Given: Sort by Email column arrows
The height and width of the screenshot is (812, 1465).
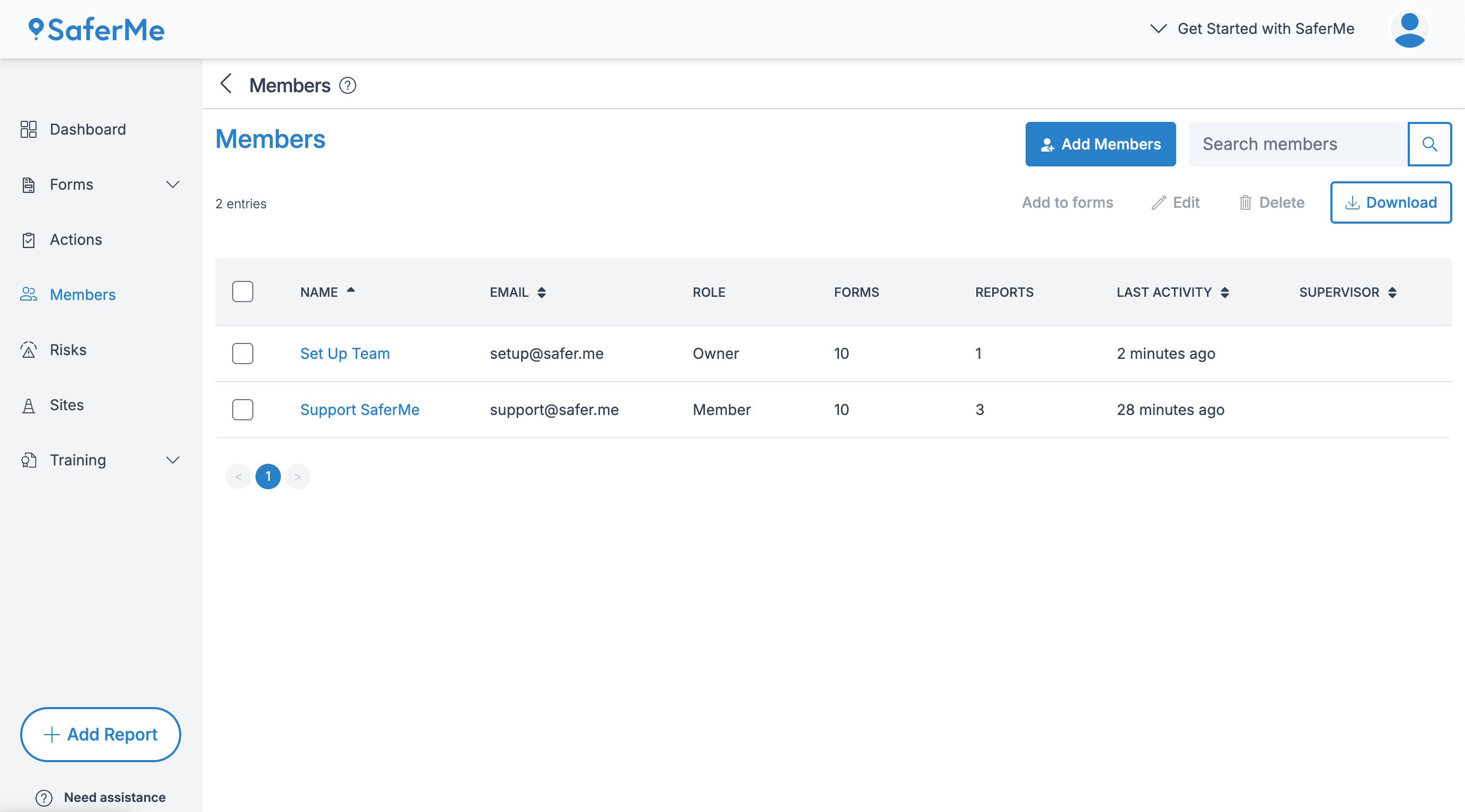Looking at the screenshot, I should coord(541,292).
